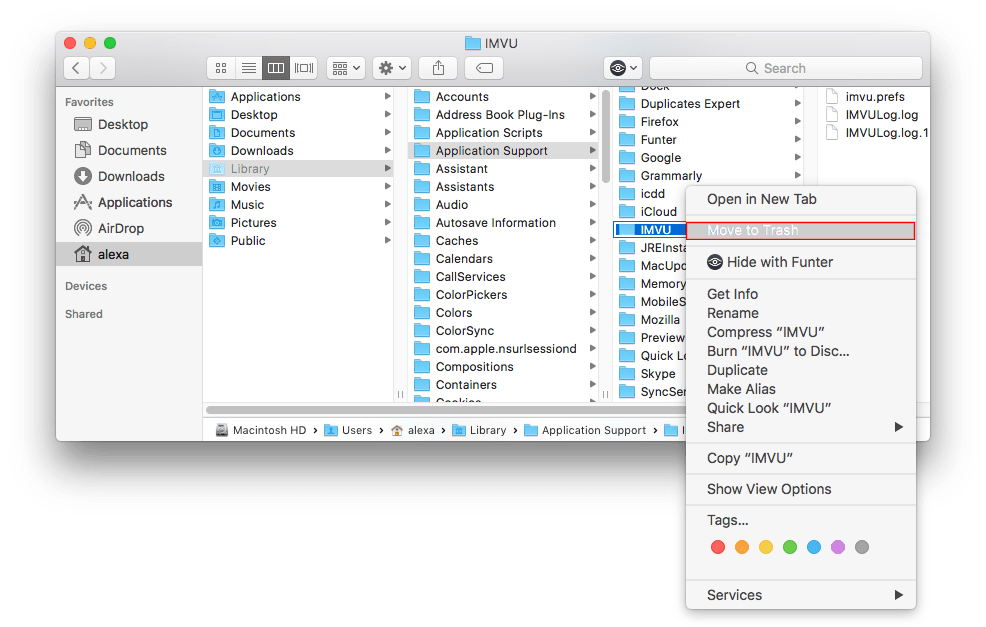
Task: Switch to cover flow view
Action: (304, 68)
